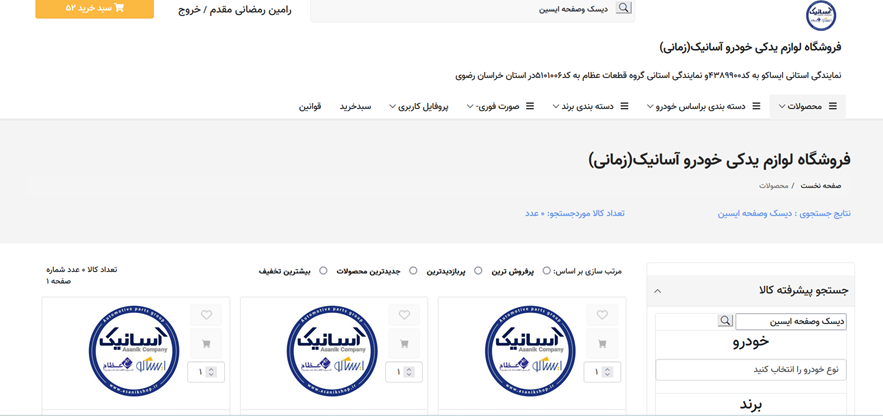The width and height of the screenshot is (883, 416).
Task: Click the hamburger icon beside صورت فوری-
Action: (530, 106)
